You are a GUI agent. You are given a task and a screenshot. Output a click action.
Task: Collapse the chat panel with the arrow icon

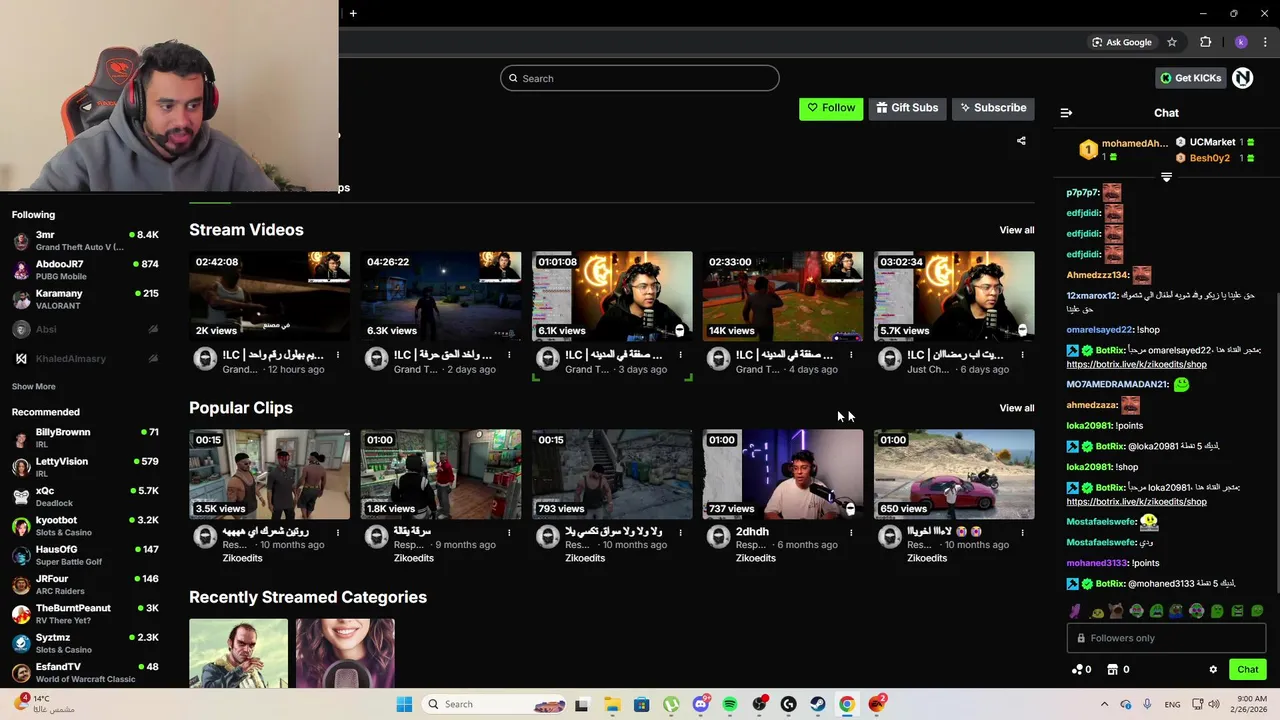(x=1066, y=113)
